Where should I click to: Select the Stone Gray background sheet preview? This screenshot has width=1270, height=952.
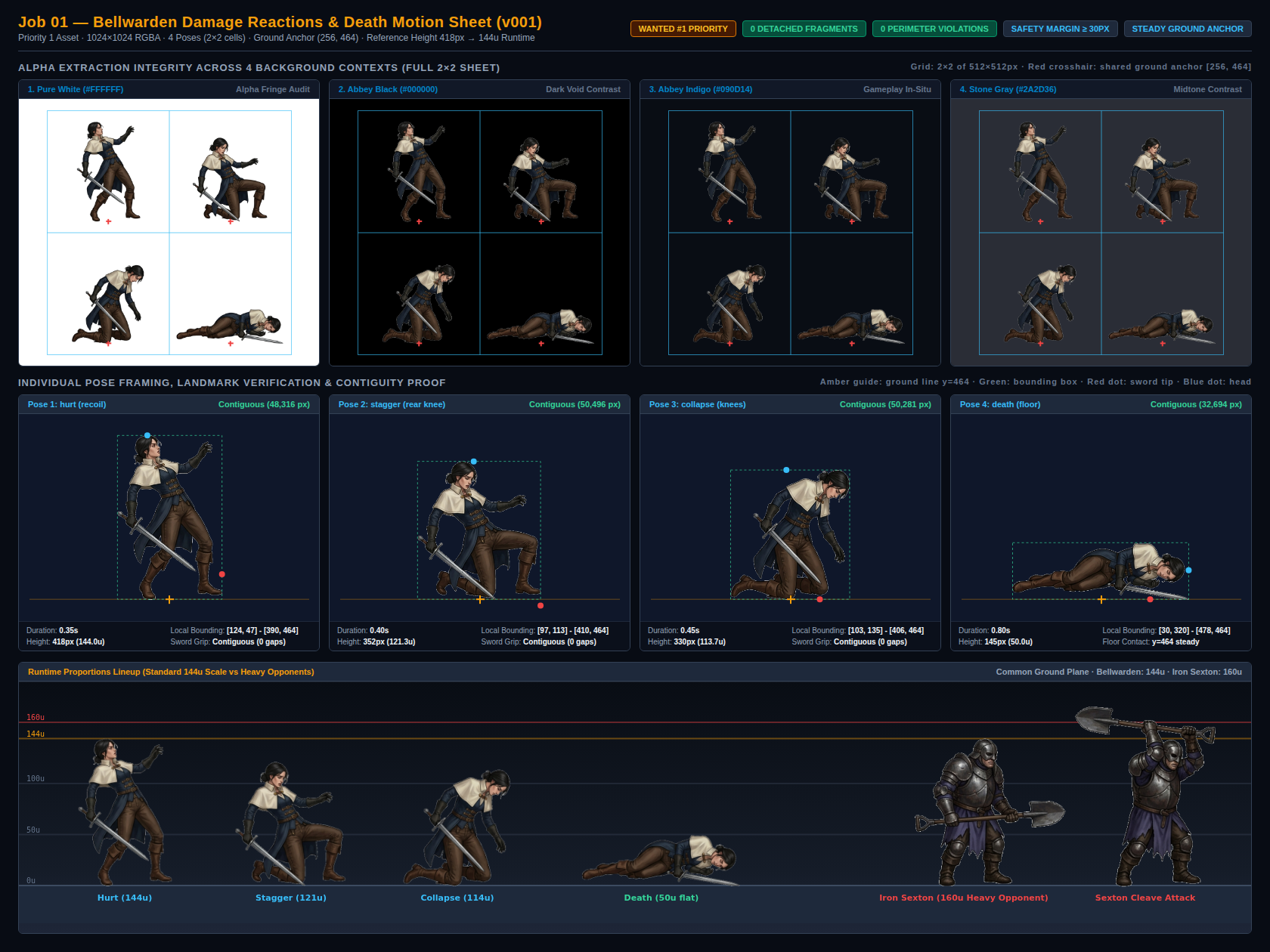(x=1101, y=233)
